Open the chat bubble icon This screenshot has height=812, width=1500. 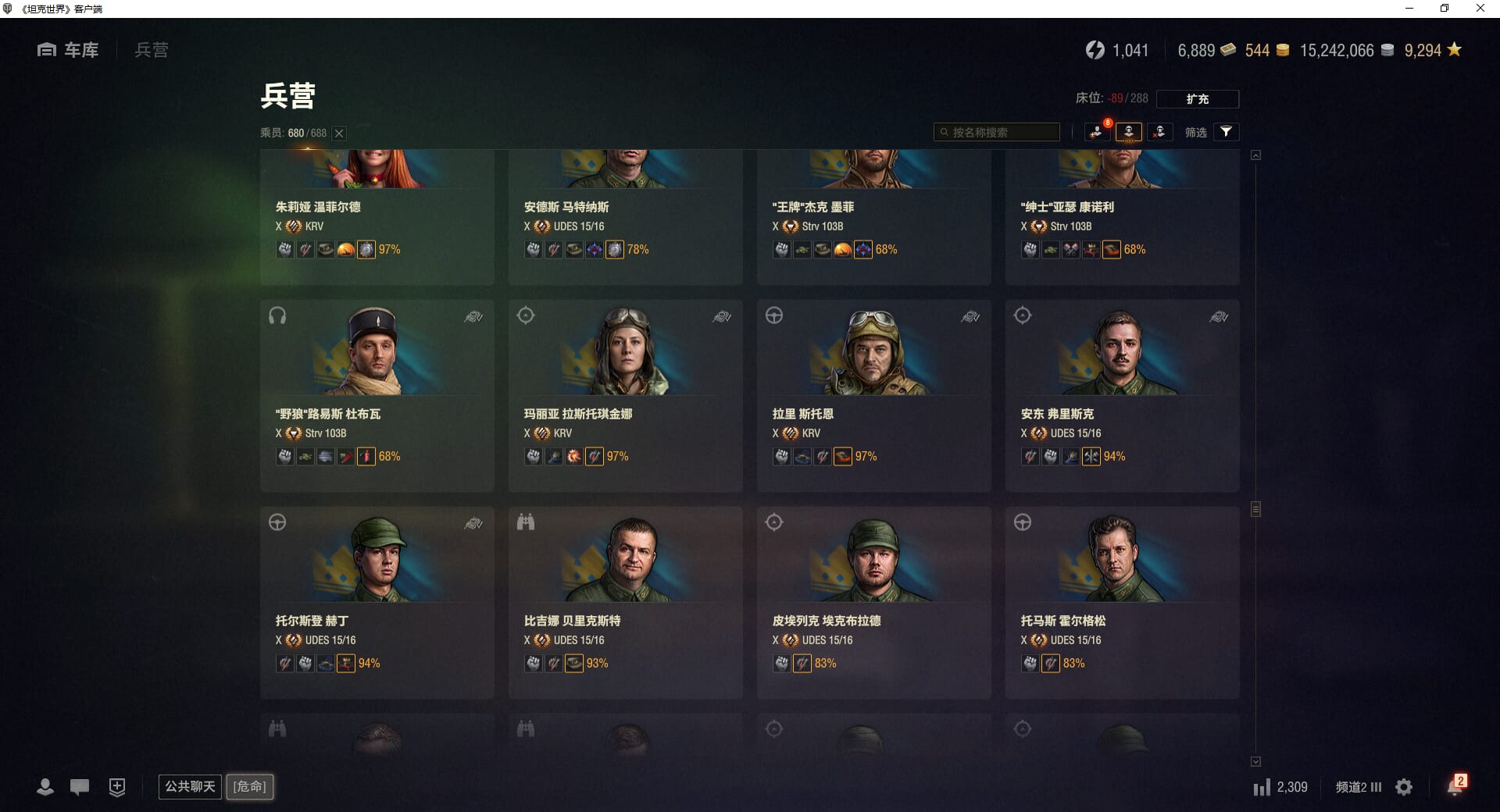80,787
